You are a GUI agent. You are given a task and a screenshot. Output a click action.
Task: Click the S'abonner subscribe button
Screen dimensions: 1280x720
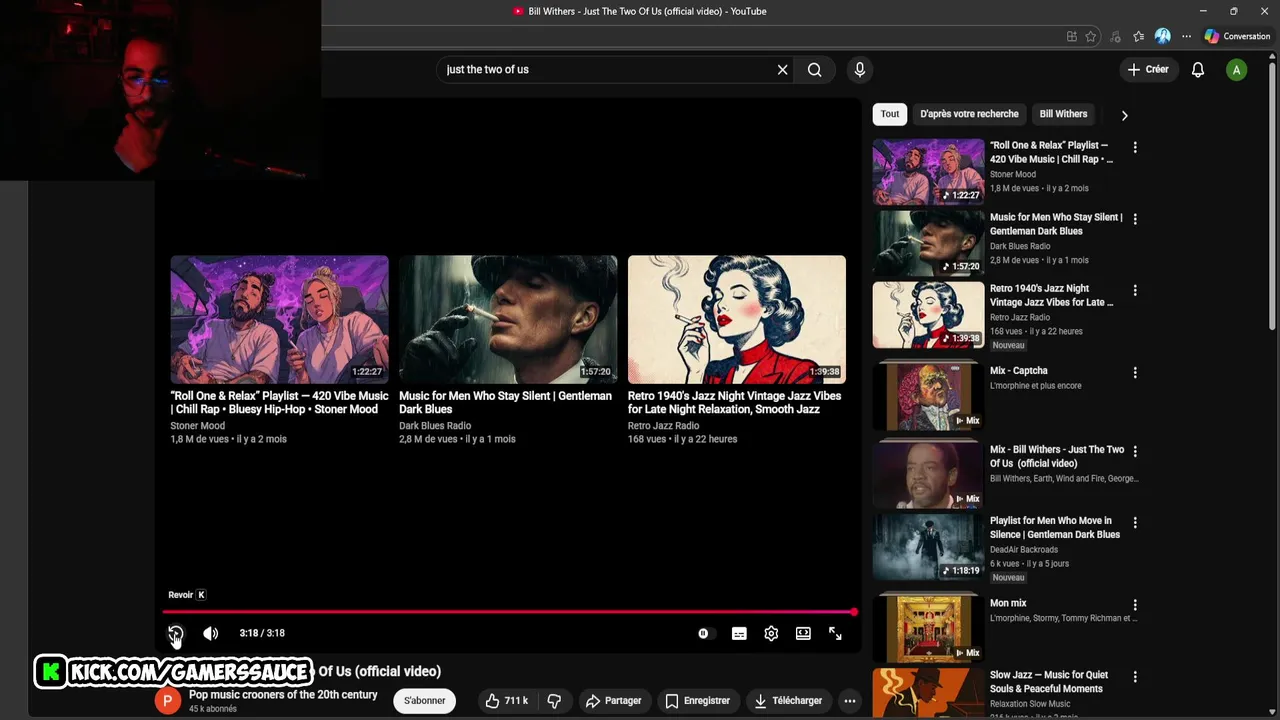click(x=424, y=701)
